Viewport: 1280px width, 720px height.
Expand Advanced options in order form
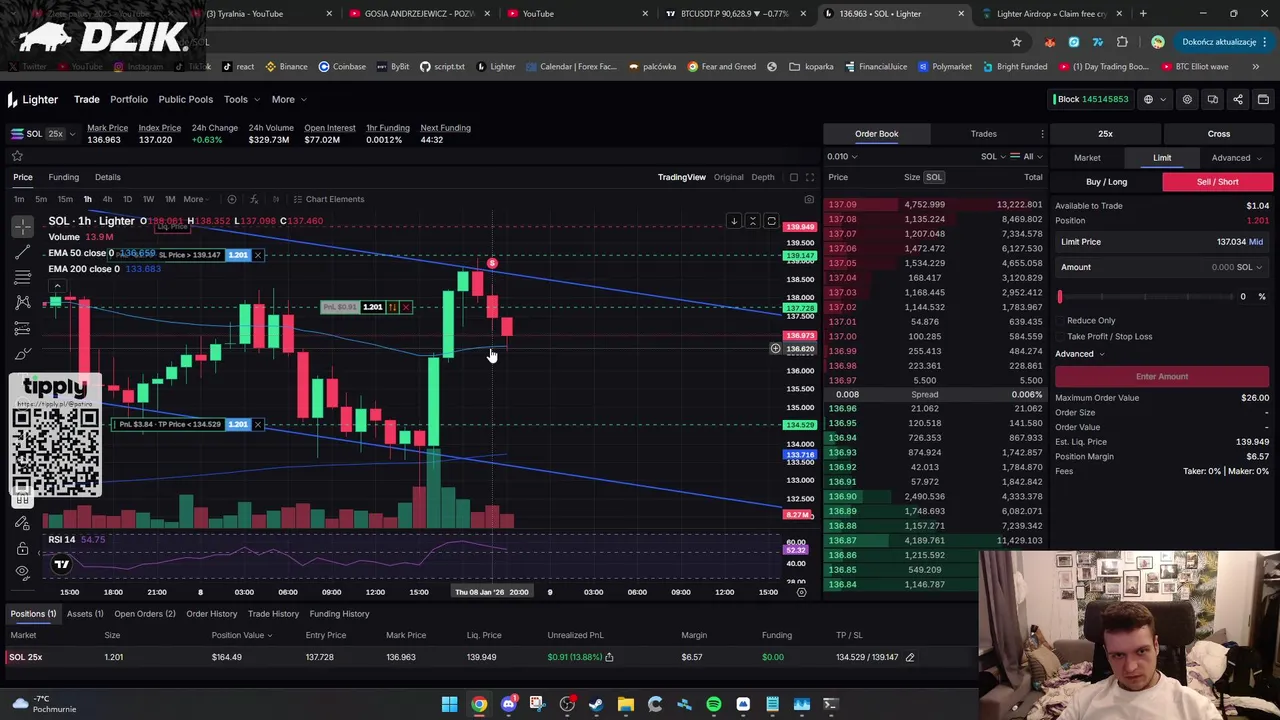[1079, 354]
